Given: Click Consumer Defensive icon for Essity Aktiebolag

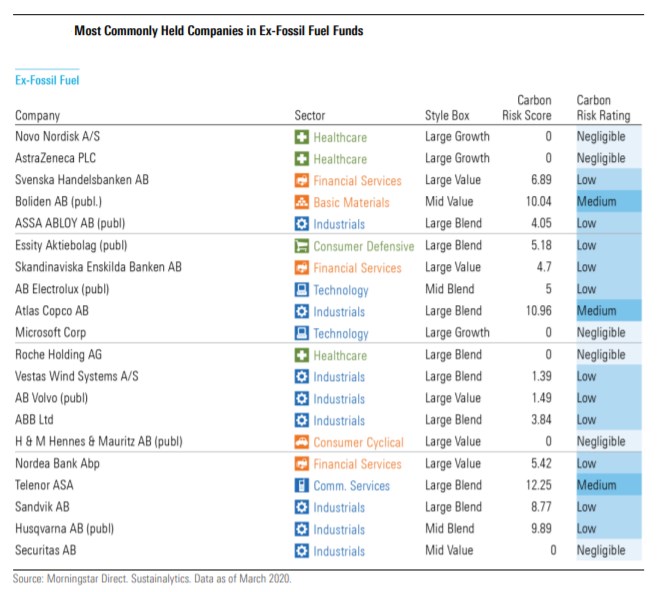Looking at the screenshot, I should (301, 246).
